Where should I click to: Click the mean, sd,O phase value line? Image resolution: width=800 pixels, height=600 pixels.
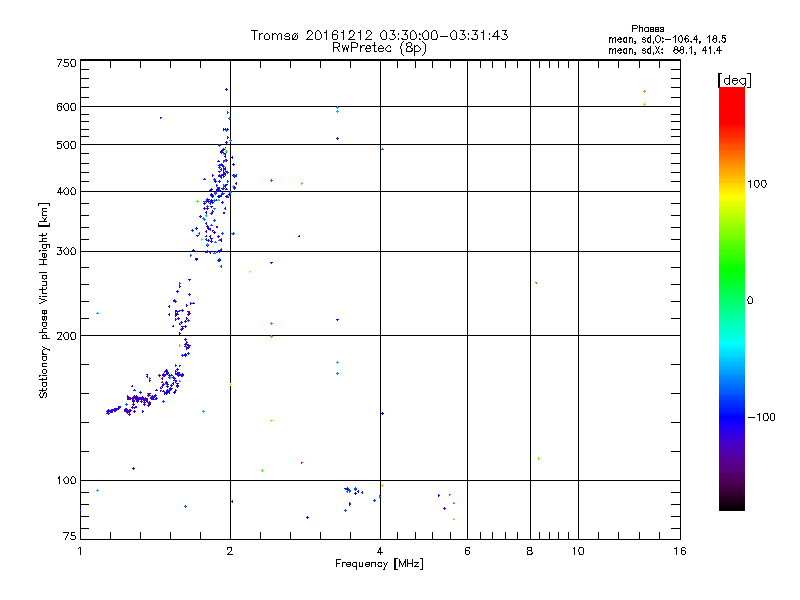[667, 39]
